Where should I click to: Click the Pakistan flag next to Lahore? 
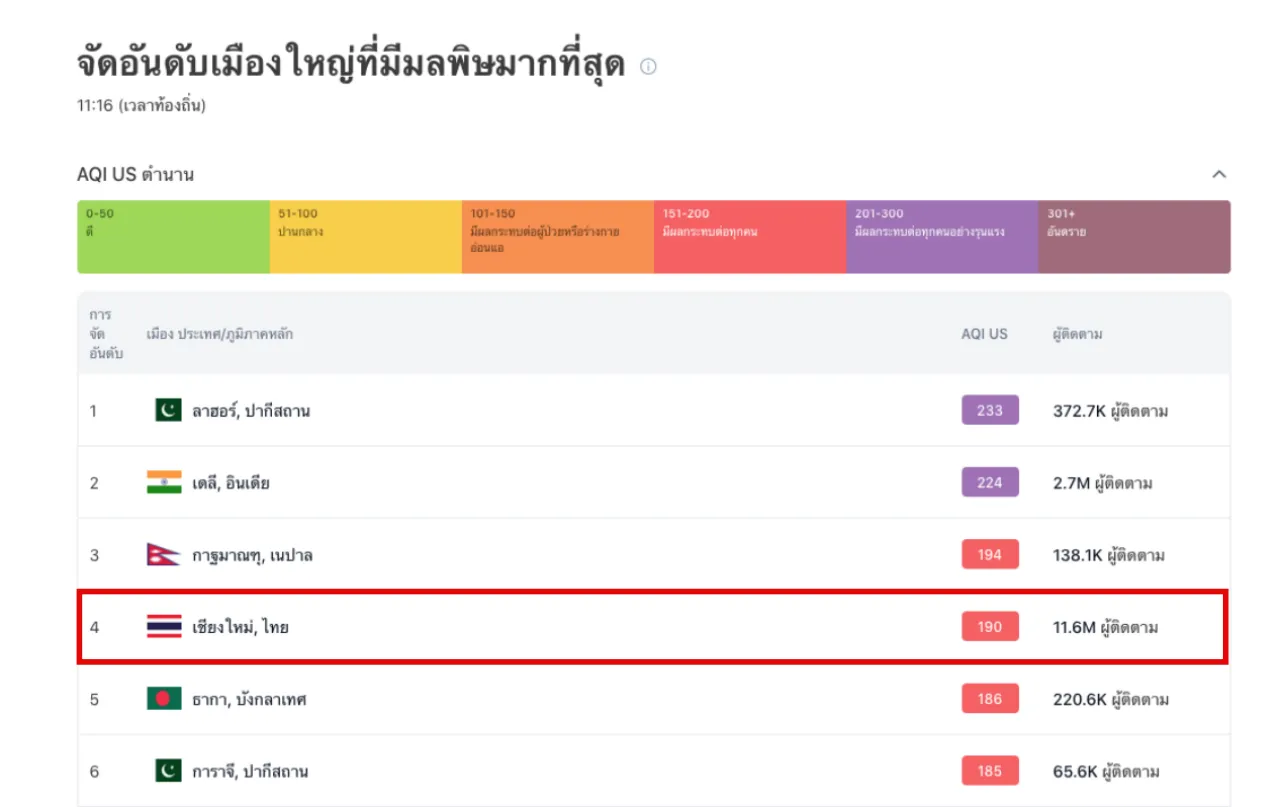[x=168, y=410]
